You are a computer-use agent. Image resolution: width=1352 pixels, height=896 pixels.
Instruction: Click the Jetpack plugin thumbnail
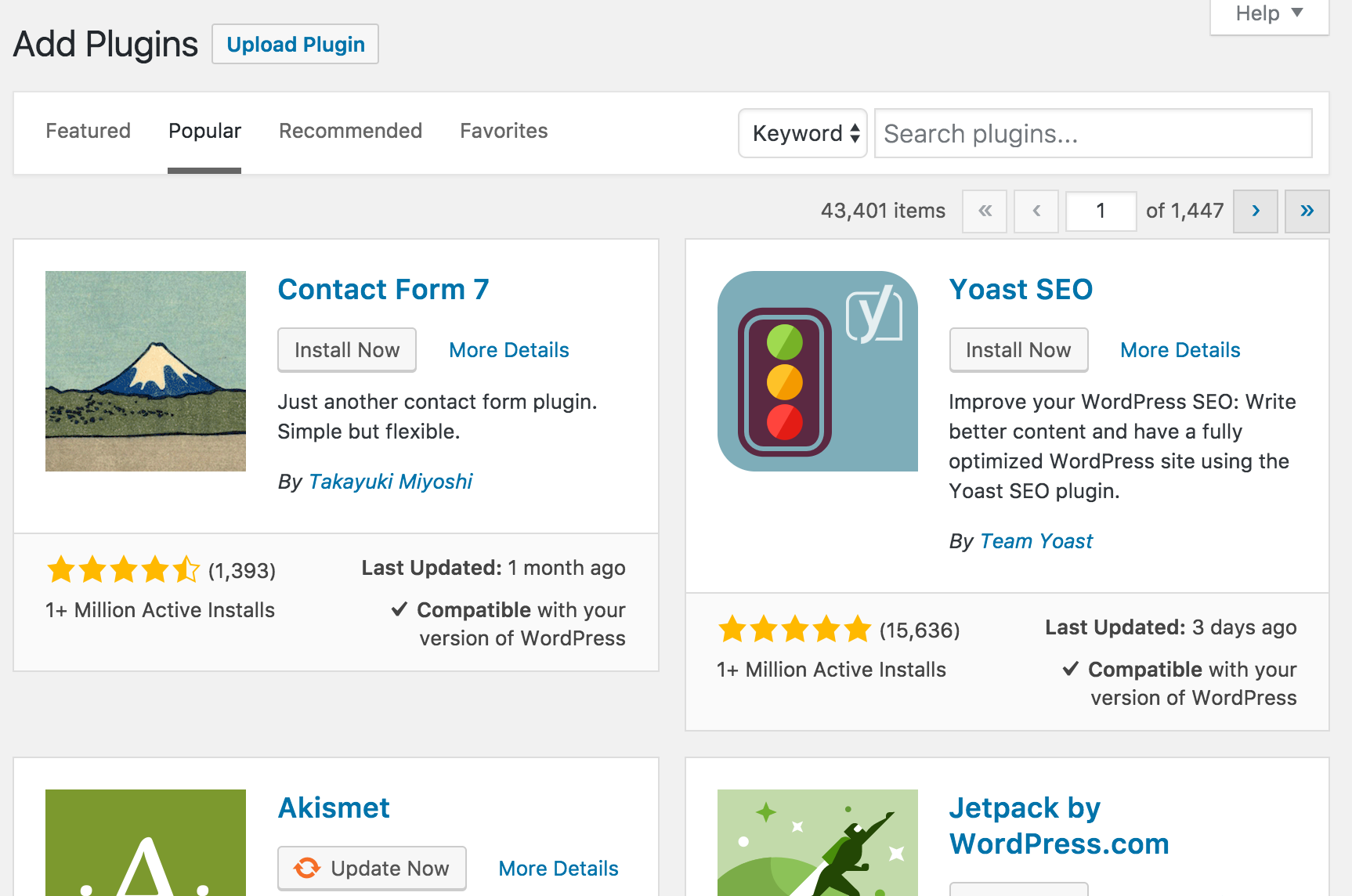(x=818, y=843)
